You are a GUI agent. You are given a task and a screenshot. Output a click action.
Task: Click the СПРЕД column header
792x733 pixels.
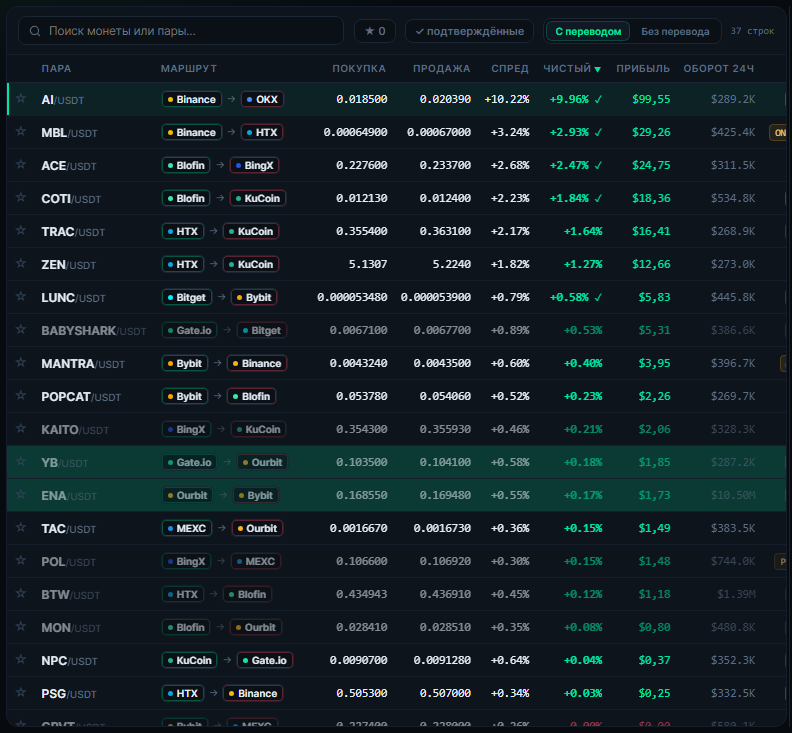tap(510, 69)
